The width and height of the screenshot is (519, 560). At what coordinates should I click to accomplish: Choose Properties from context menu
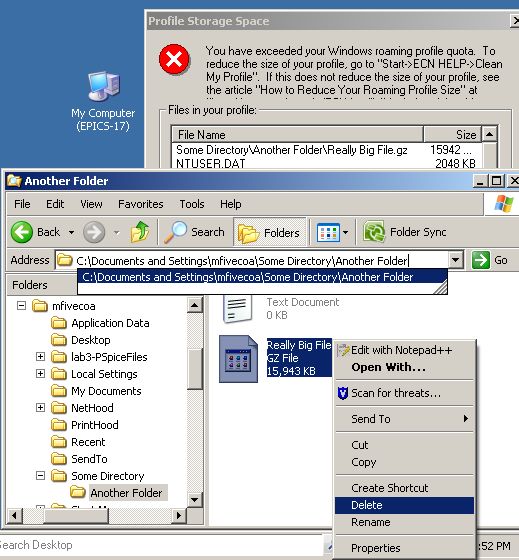tap(404, 548)
